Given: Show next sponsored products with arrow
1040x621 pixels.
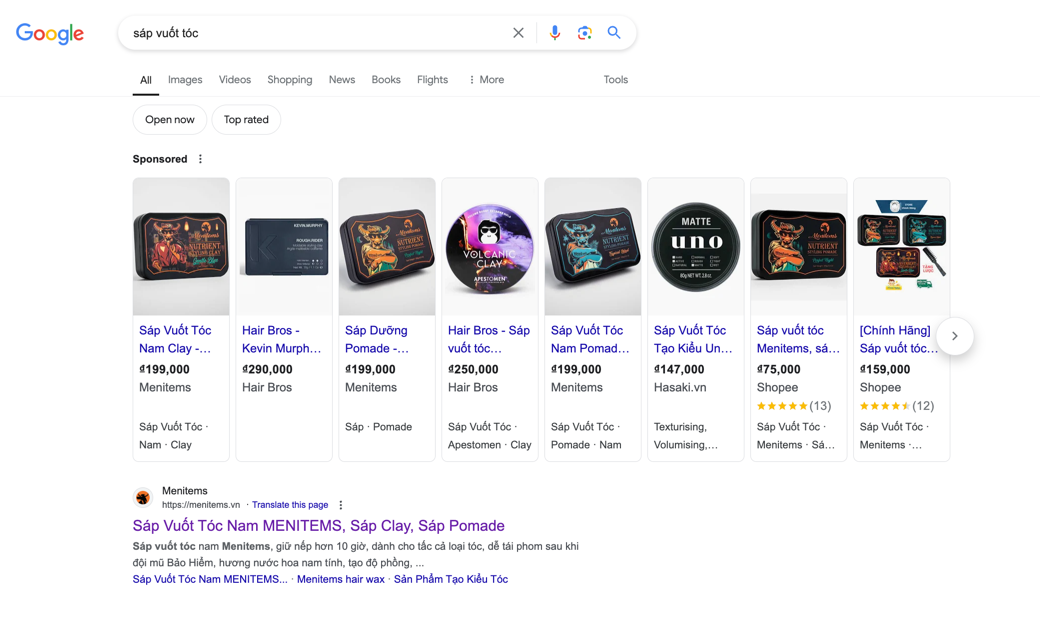Looking at the screenshot, I should click(954, 336).
